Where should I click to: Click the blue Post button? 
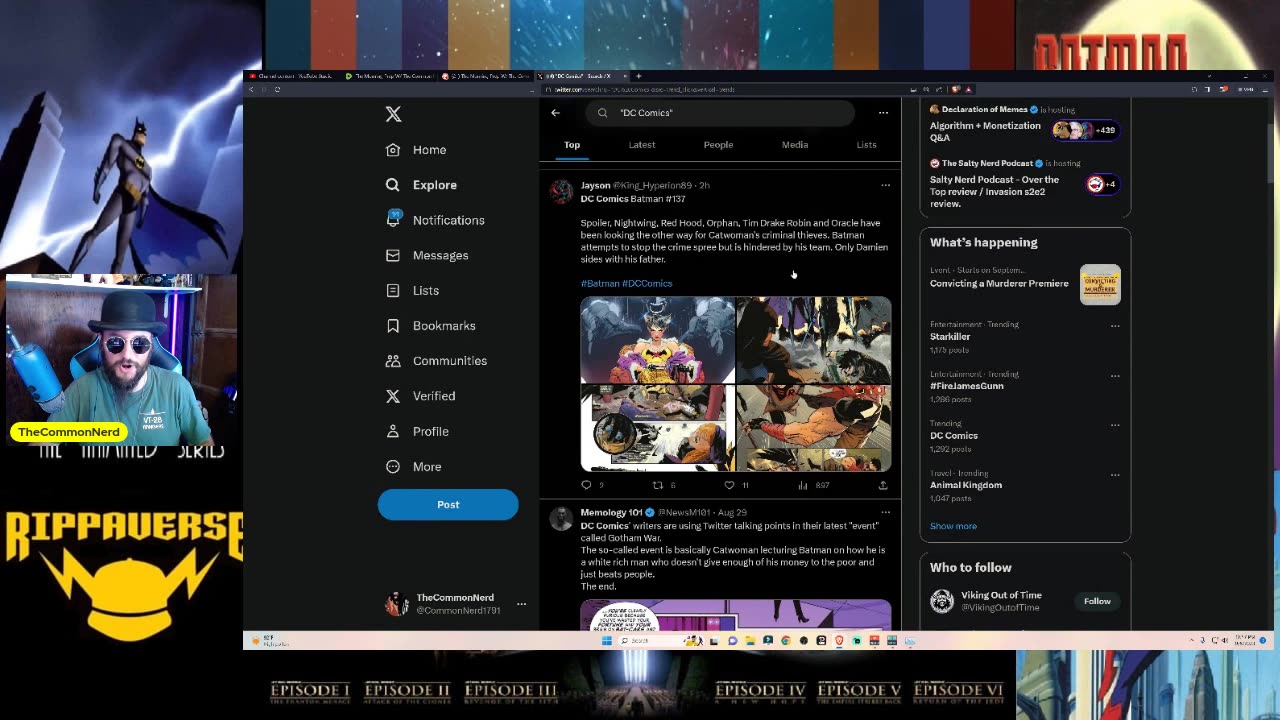(x=448, y=505)
